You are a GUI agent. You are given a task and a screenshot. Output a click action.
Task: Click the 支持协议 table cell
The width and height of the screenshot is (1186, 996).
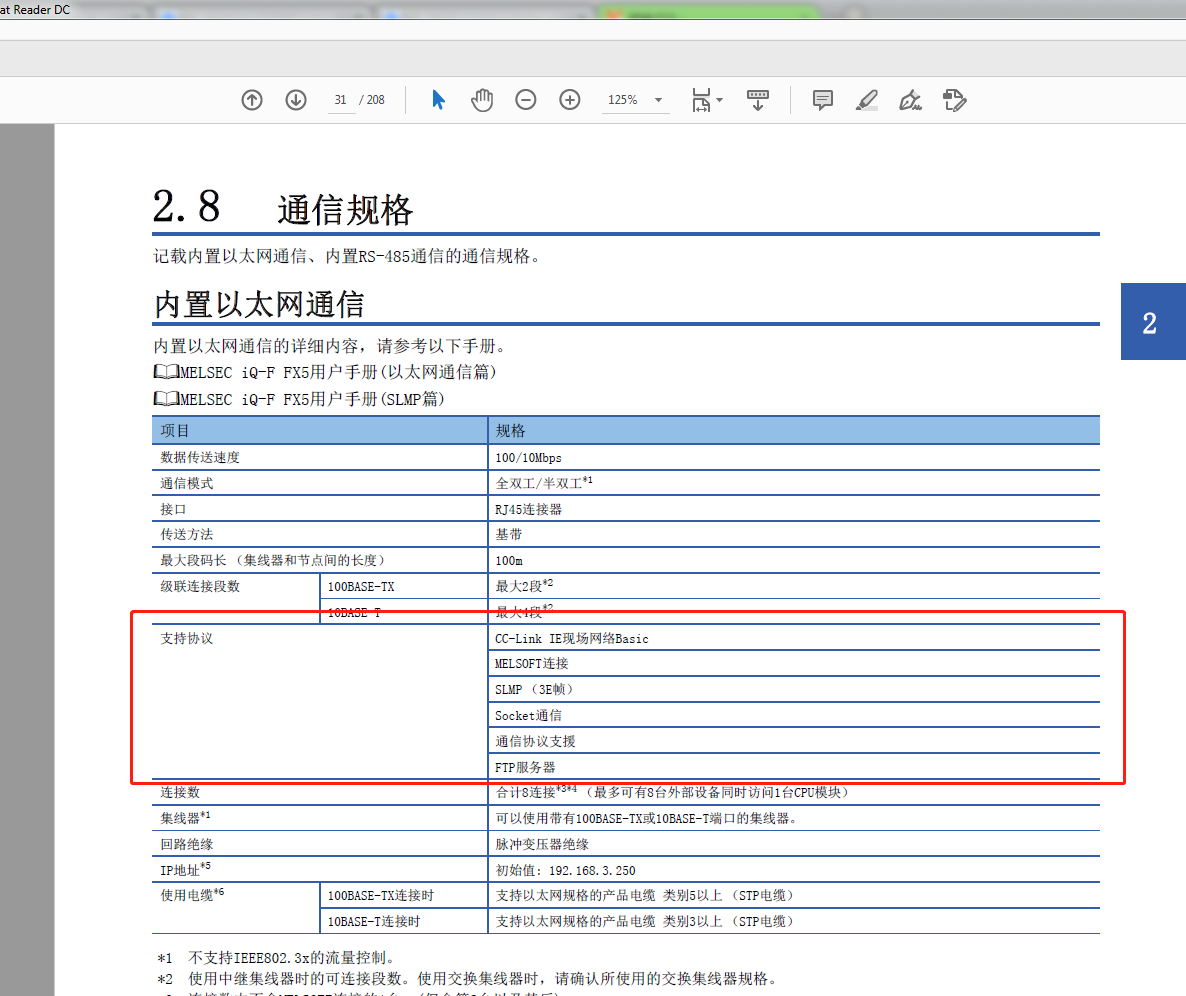pos(187,638)
